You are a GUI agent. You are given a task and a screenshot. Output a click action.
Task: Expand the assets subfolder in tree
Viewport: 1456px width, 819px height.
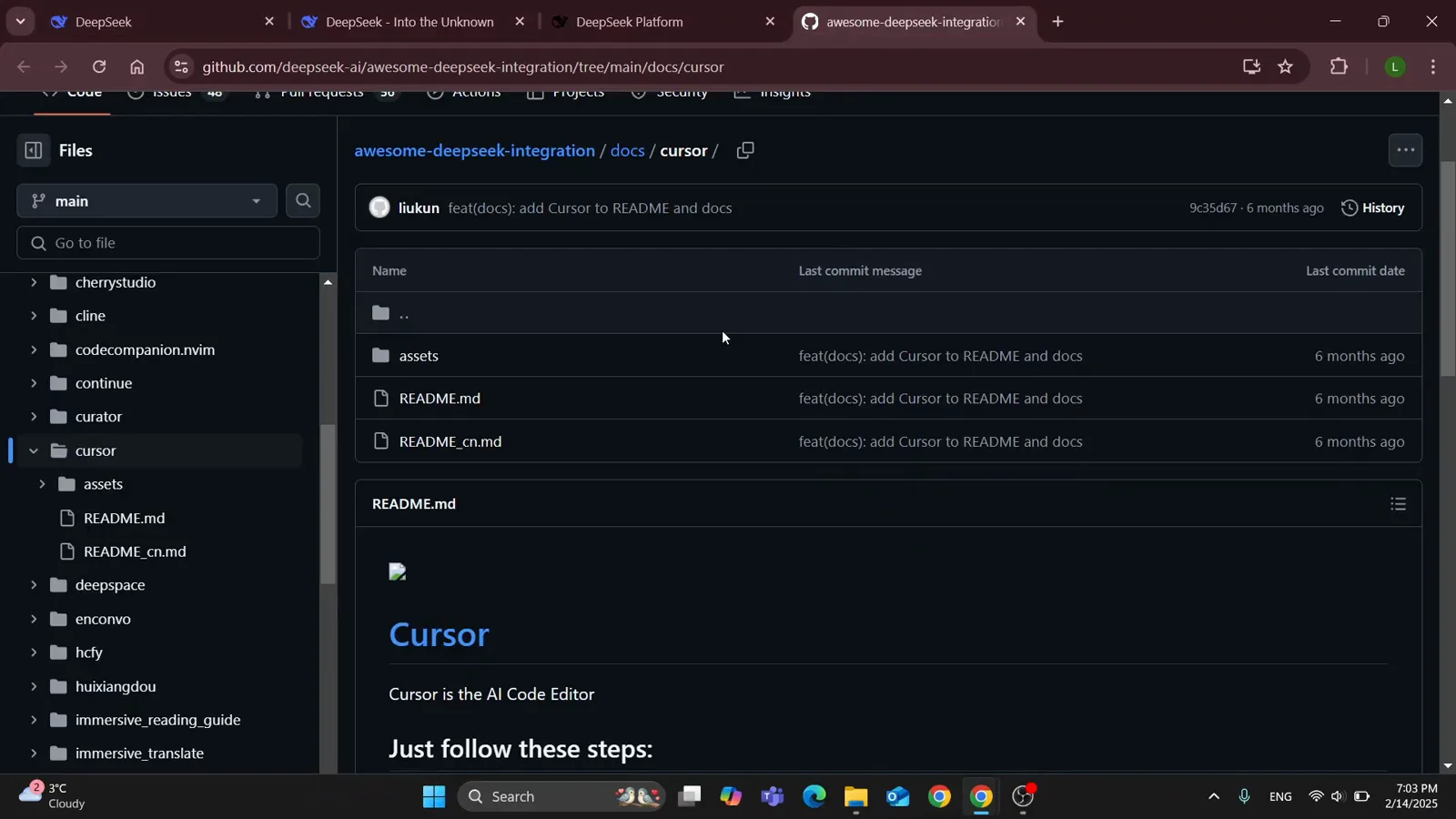tap(42, 484)
